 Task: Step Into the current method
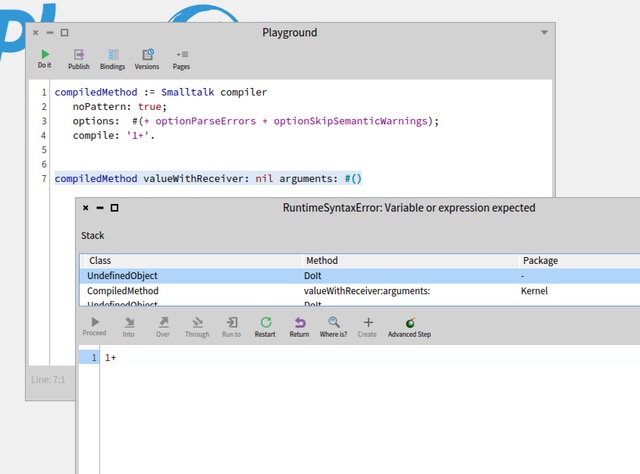(129, 327)
